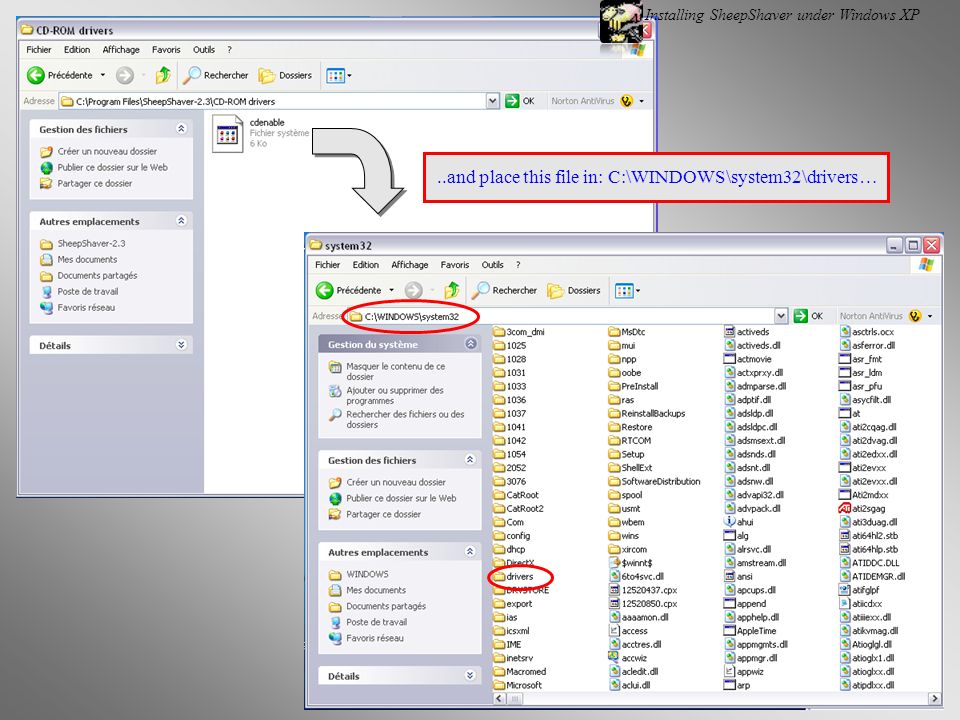The height and width of the screenshot is (720, 960).
Task: Click horizontal scrollbar left arrow in system32 window
Action: [x=499, y=698]
